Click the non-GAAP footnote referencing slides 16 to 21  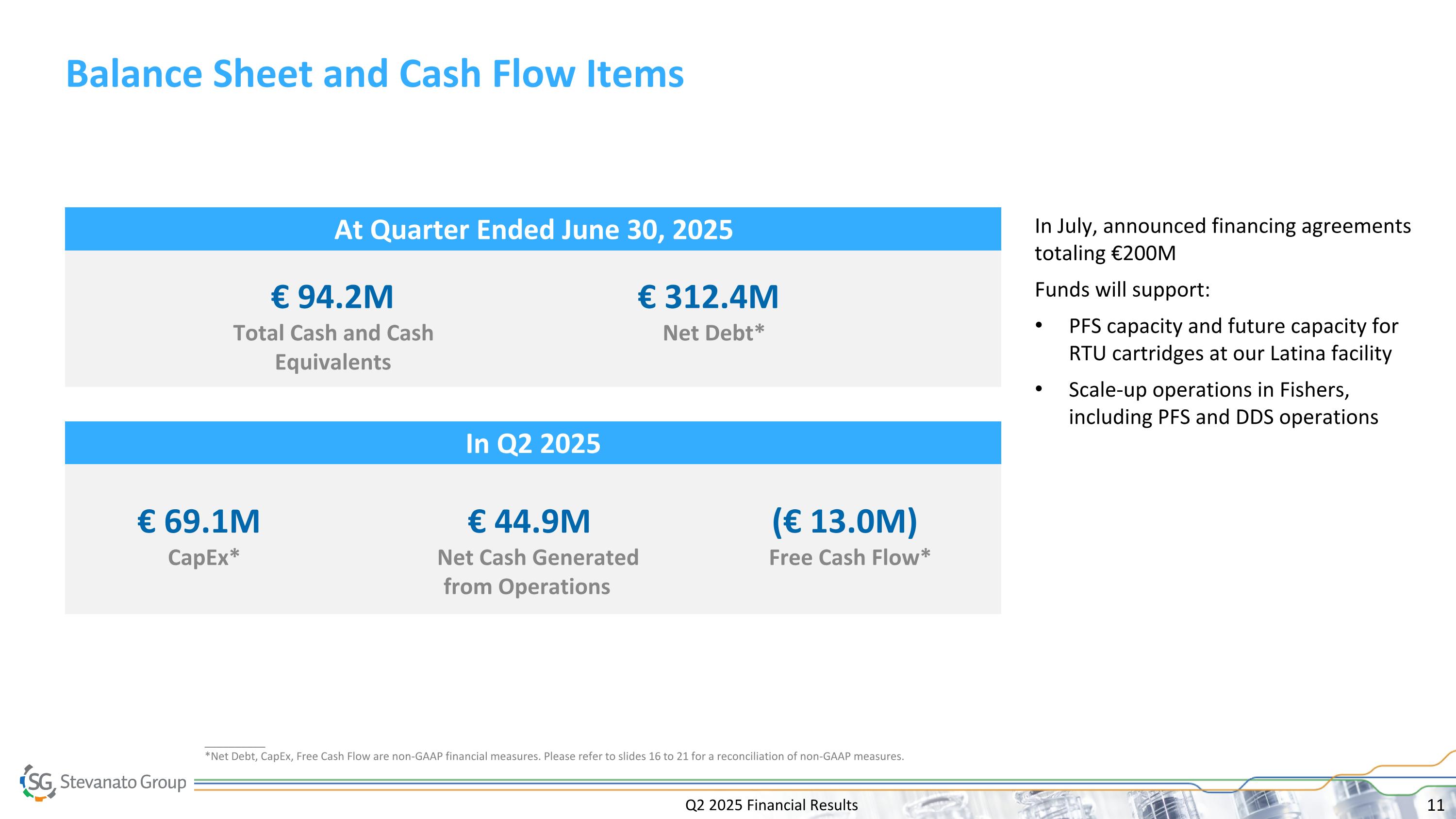554,756
